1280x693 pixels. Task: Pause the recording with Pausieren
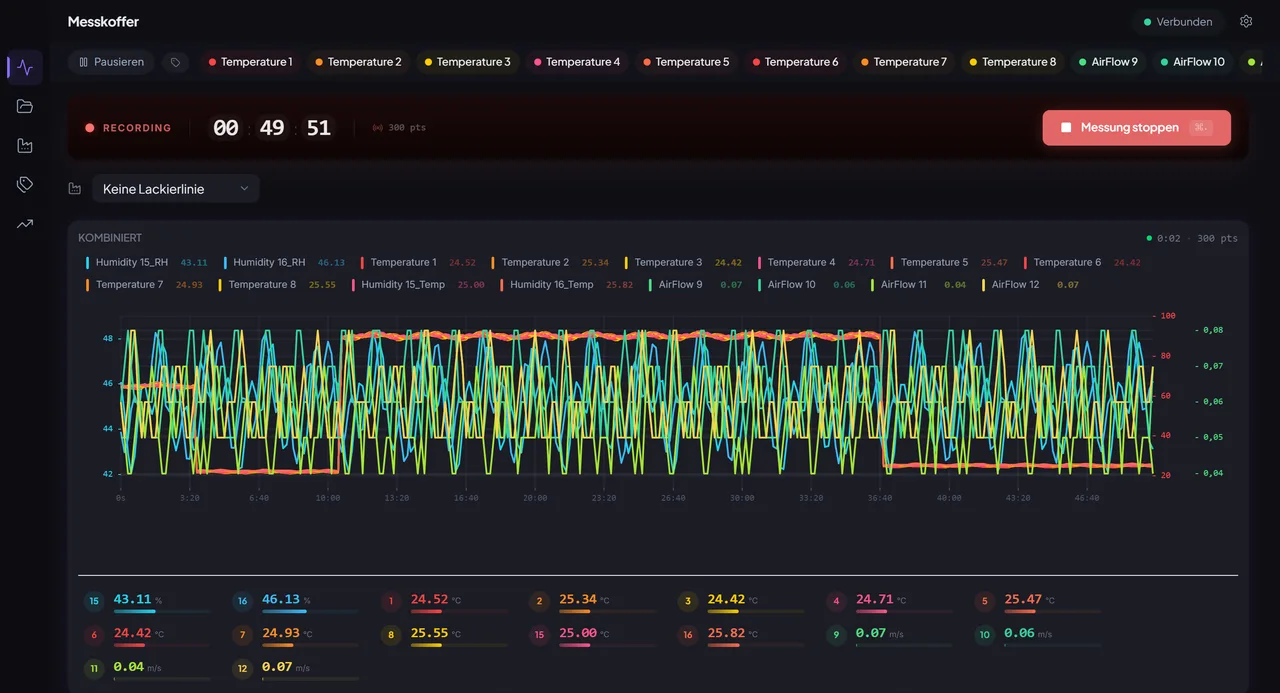pyautogui.click(x=111, y=62)
